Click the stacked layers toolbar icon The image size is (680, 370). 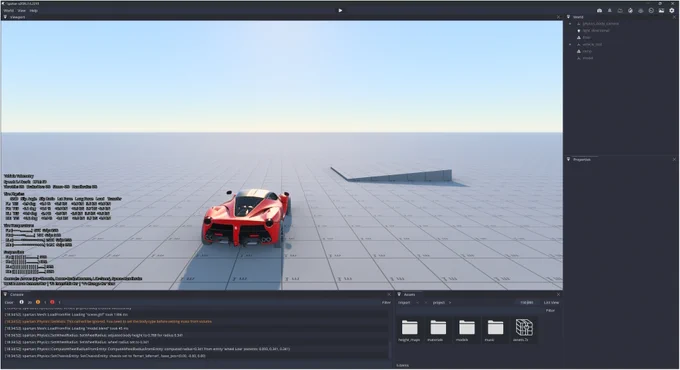coord(641,10)
